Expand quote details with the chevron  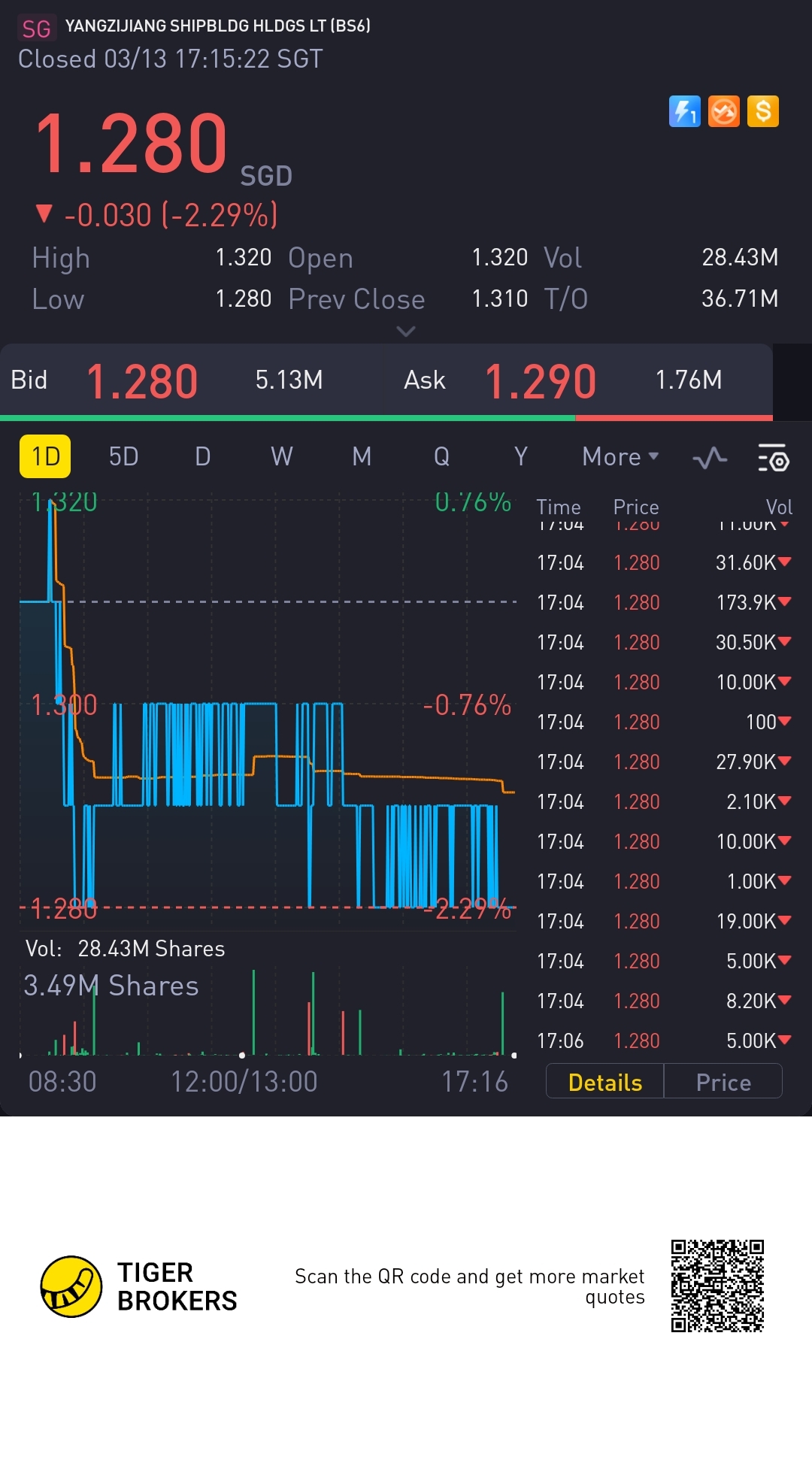pos(406,332)
